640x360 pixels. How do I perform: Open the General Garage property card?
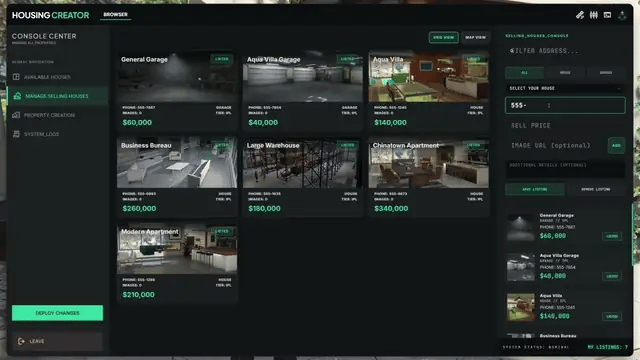click(177, 91)
